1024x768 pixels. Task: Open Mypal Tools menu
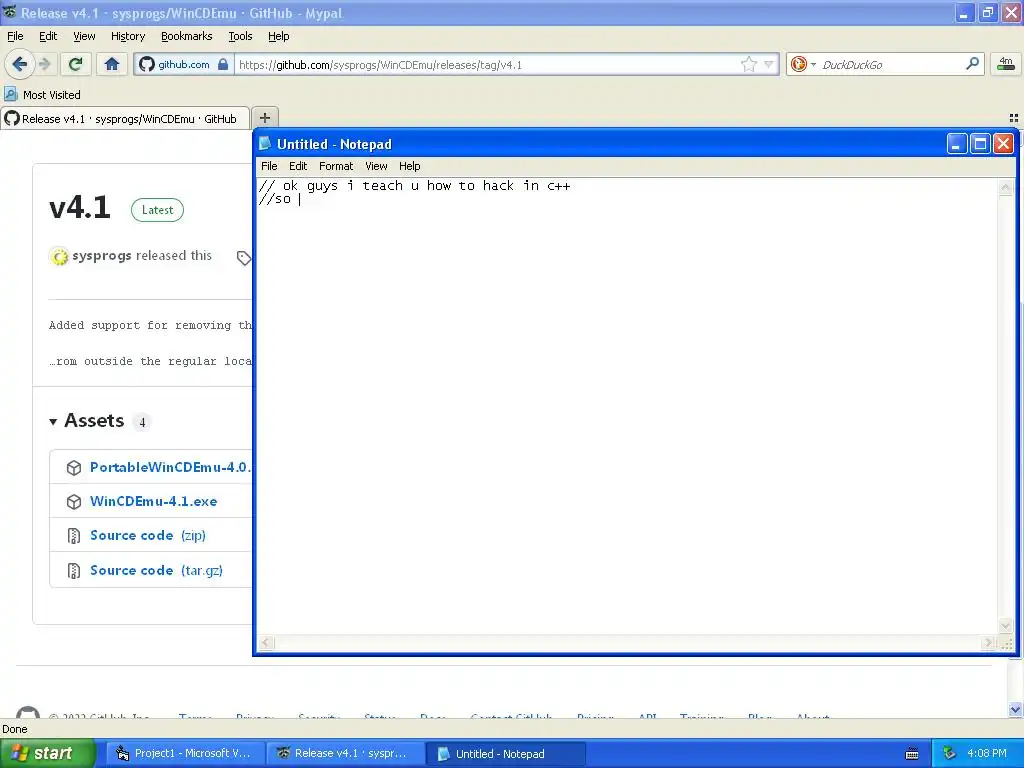tap(240, 36)
